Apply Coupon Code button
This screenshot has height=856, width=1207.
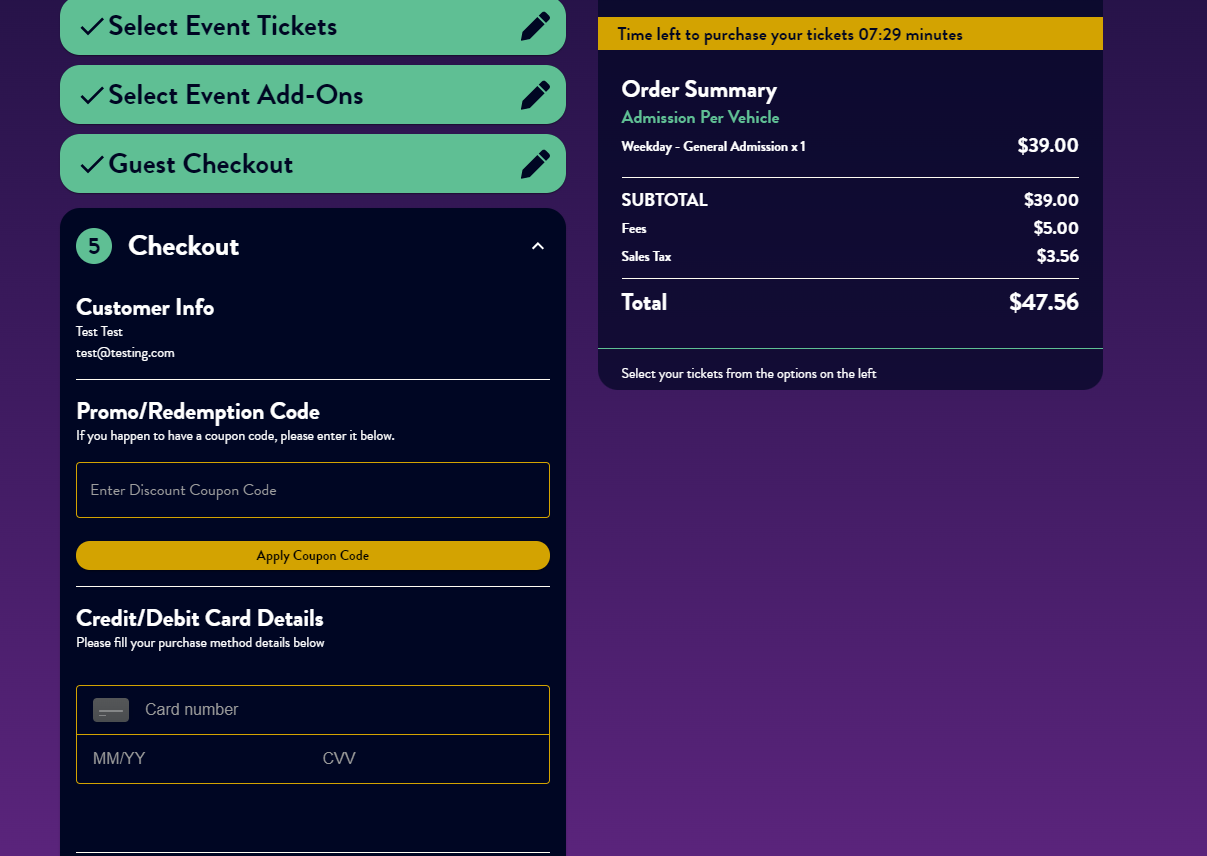click(313, 556)
